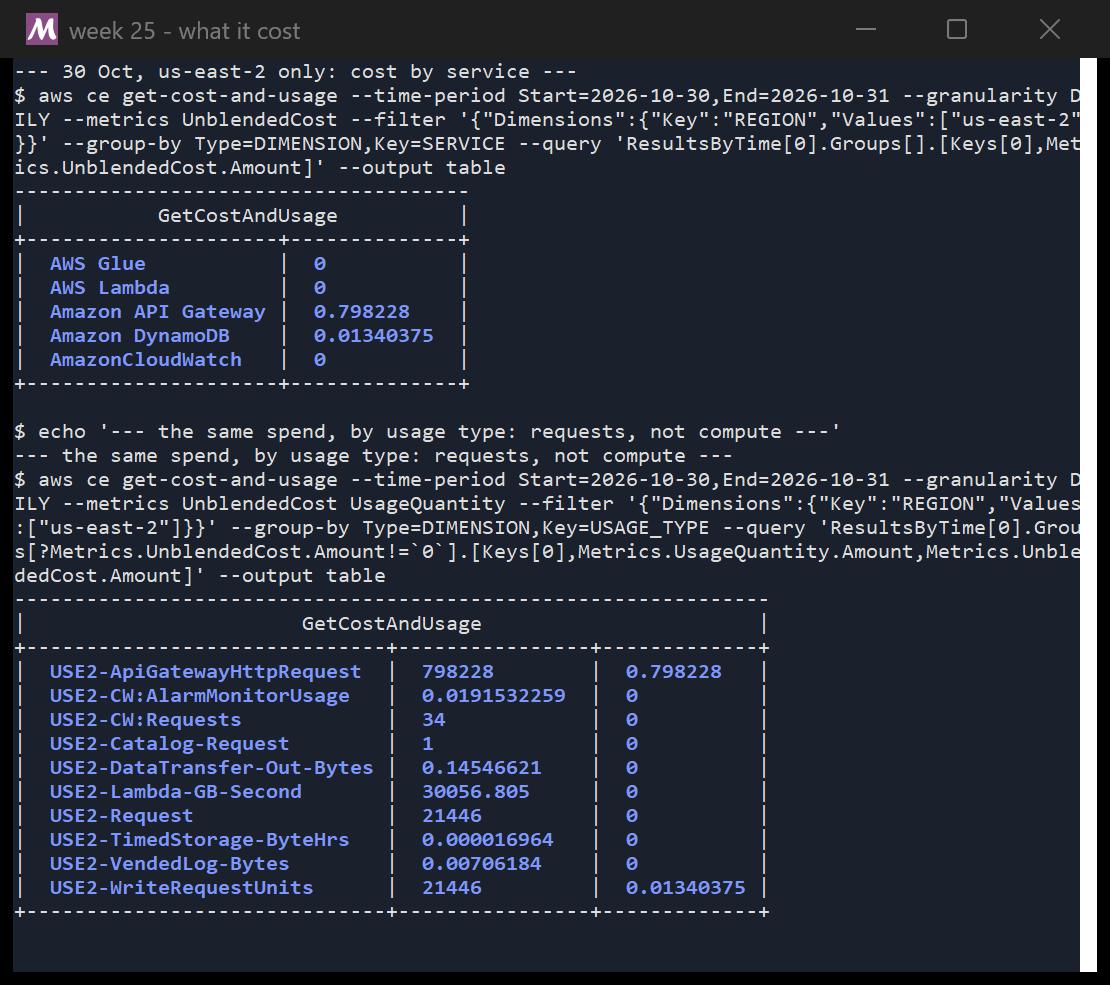This screenshot has height=985, width=1110.
Task: Click the first 'aws ce get-cost-and-usage' command
Action: tap(547, 132)
